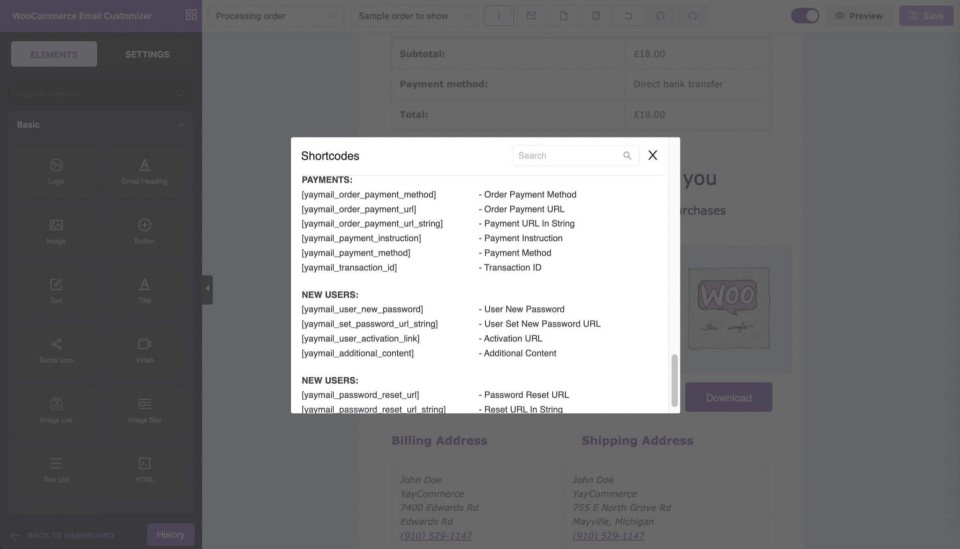Image resolution: width=960 pixels, height=549 pixels.
Task: Select the HTML element icon
Action: point(144,463)
